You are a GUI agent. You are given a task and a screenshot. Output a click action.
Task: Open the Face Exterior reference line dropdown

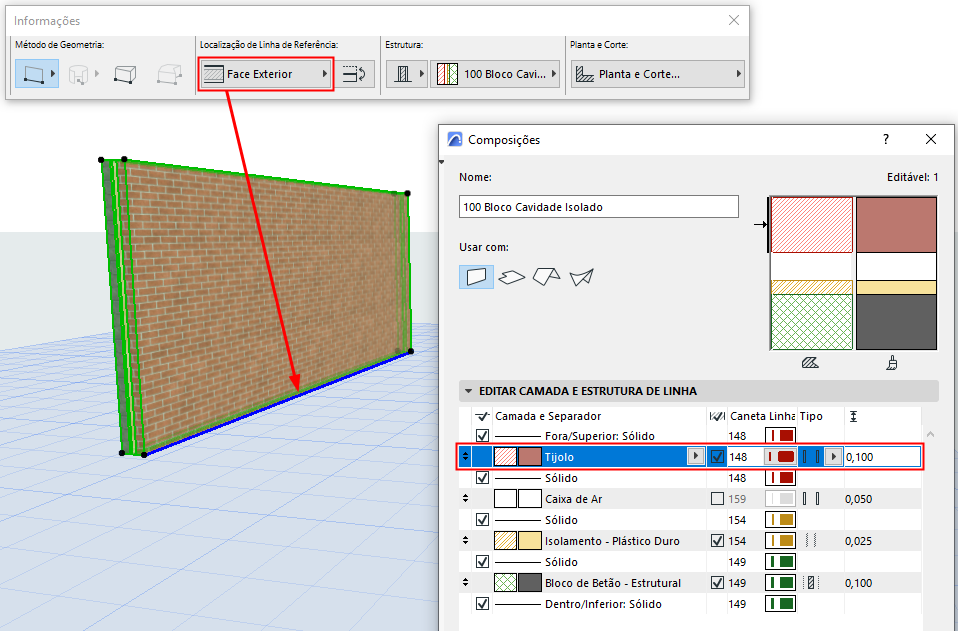coord(266,74)
